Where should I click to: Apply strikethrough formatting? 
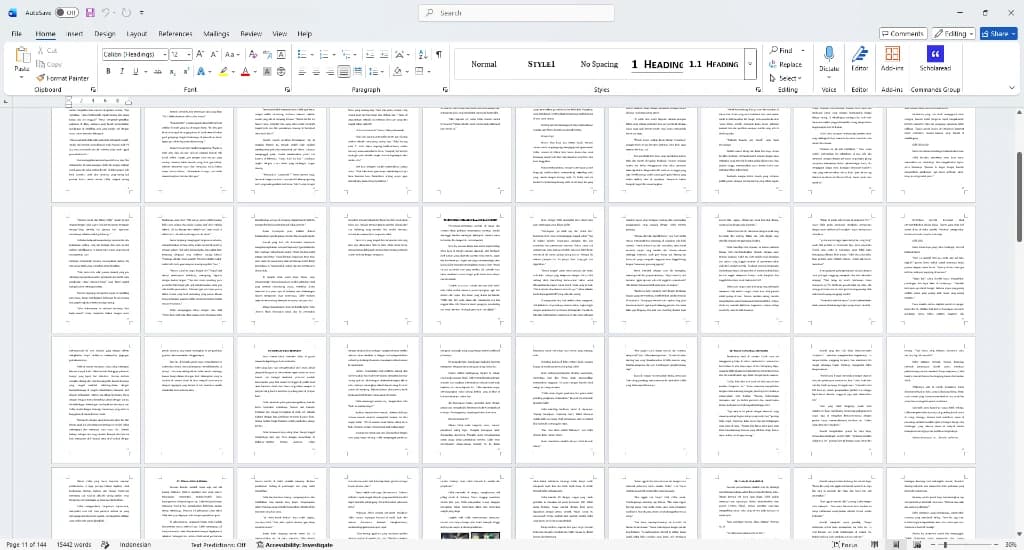157,72
